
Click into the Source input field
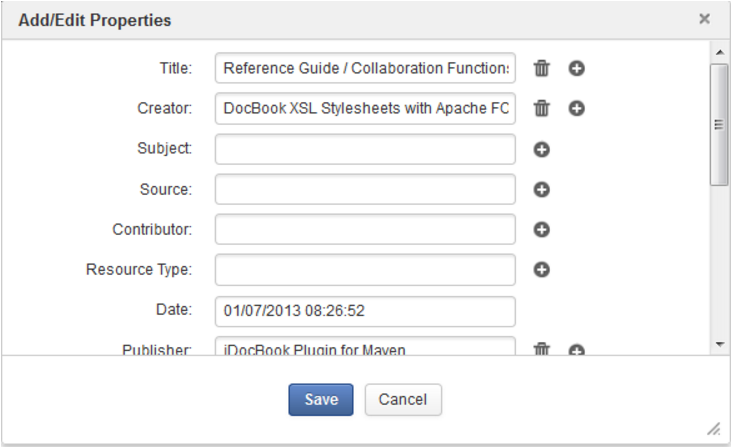[365, 189]
